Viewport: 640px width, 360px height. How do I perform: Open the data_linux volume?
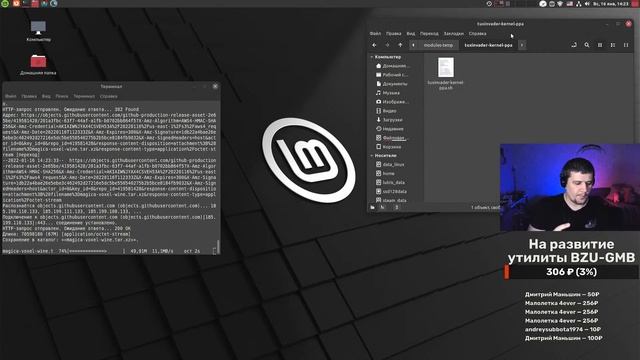click(391, 164)
